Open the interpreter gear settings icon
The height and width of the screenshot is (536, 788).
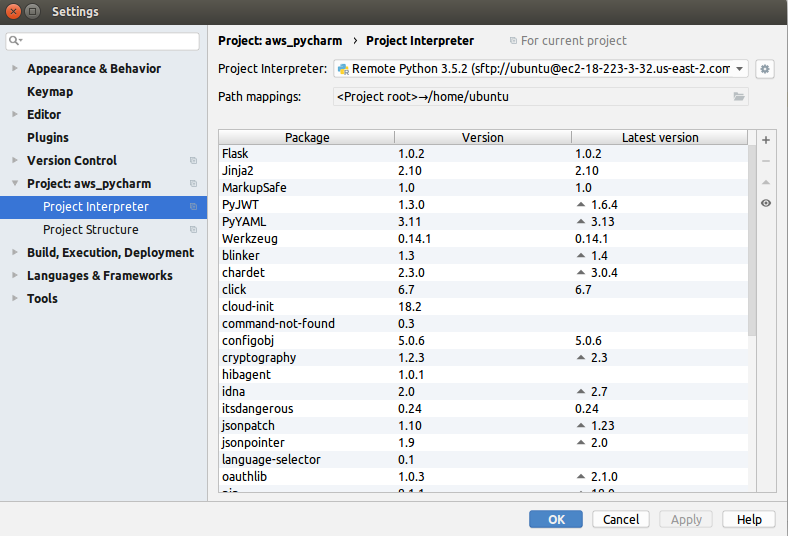point(764,69)
